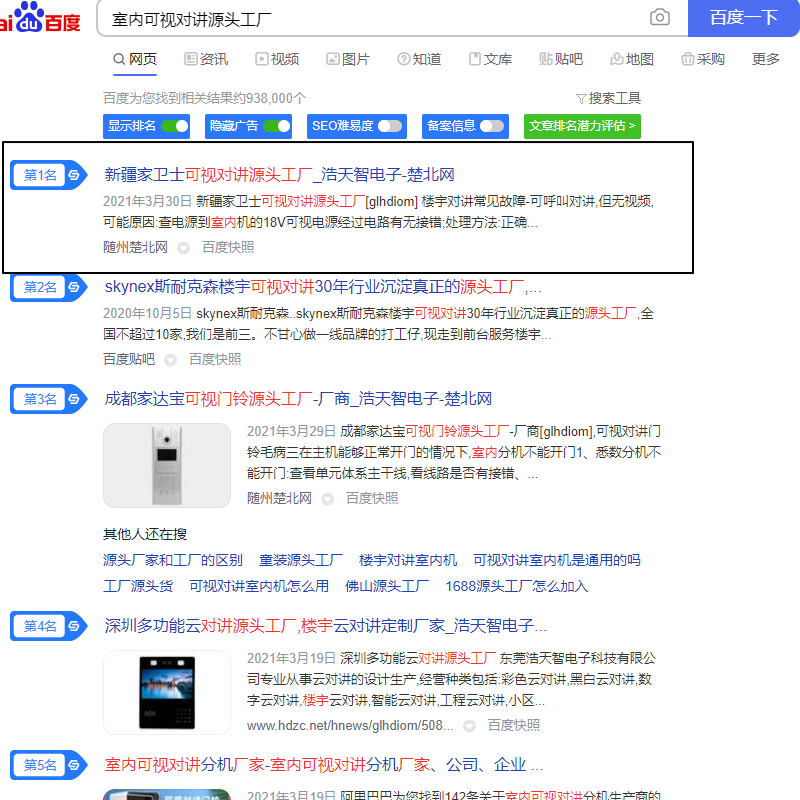The image size is (800, 800).
Task: Click the 随州楚北网 source under result 1
Action: [x=136, y=247]
